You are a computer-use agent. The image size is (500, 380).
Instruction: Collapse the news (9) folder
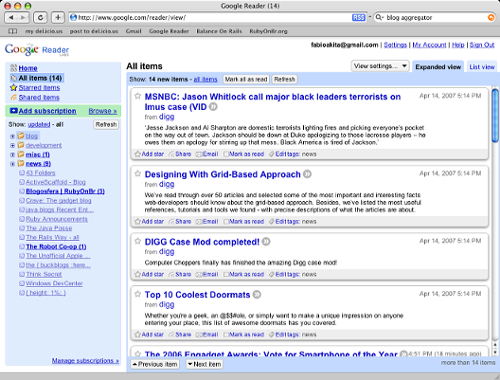pos(12,164)
